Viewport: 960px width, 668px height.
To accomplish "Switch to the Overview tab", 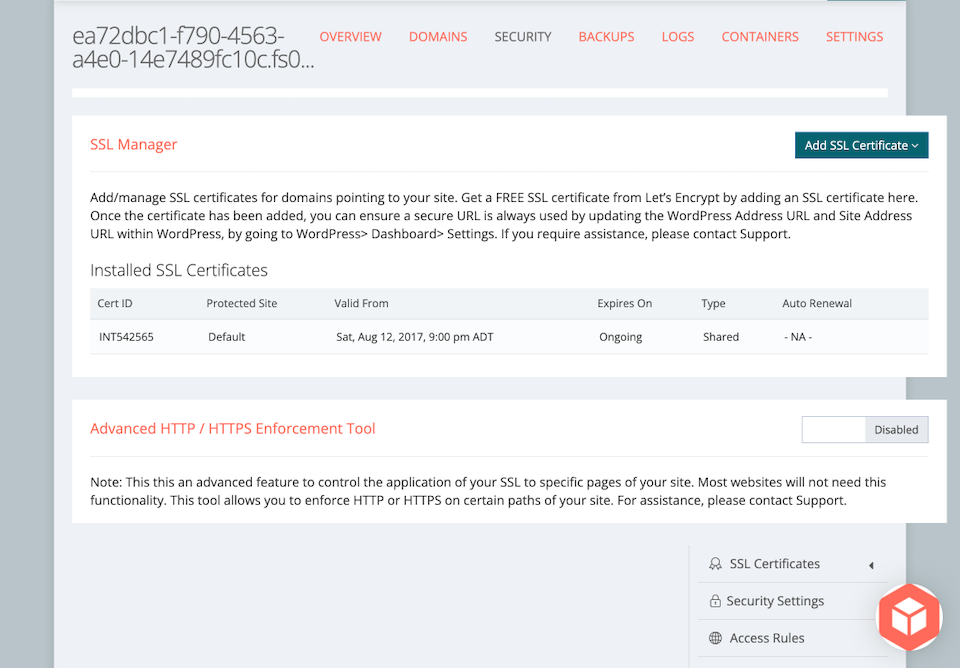I will tap(350, 37).
